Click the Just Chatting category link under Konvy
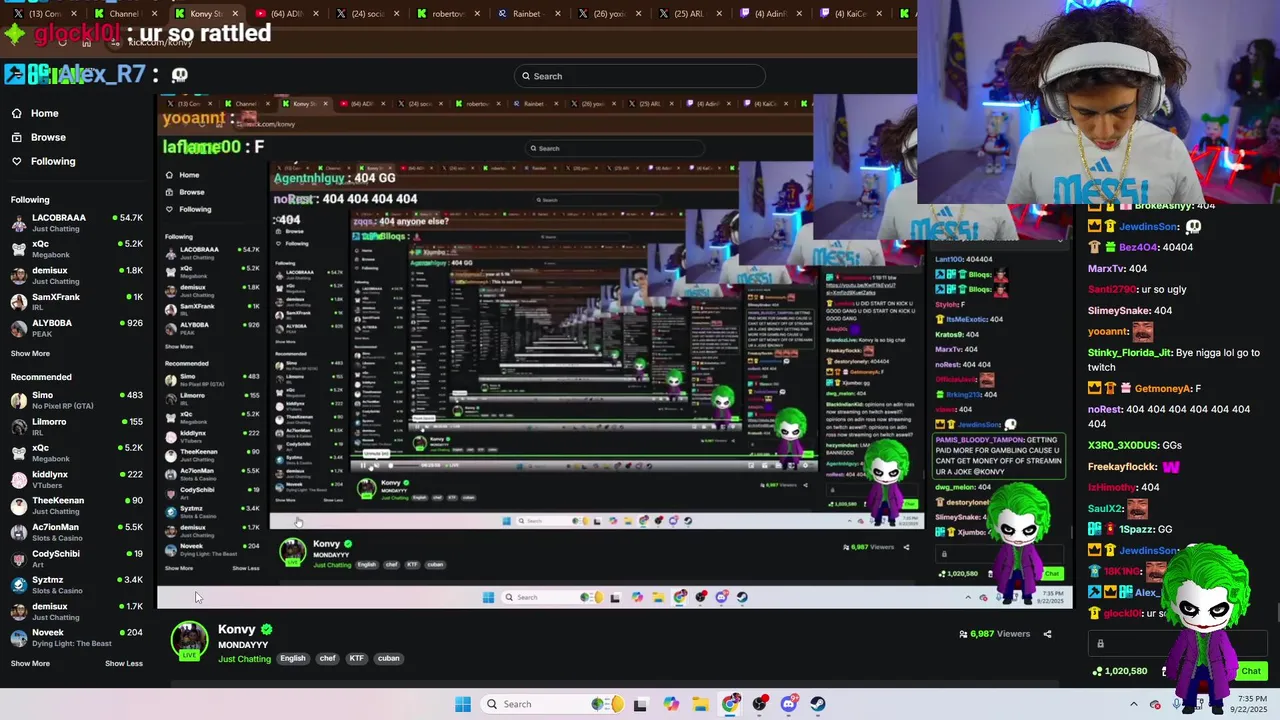The image size is (1280, 720). 245,659
